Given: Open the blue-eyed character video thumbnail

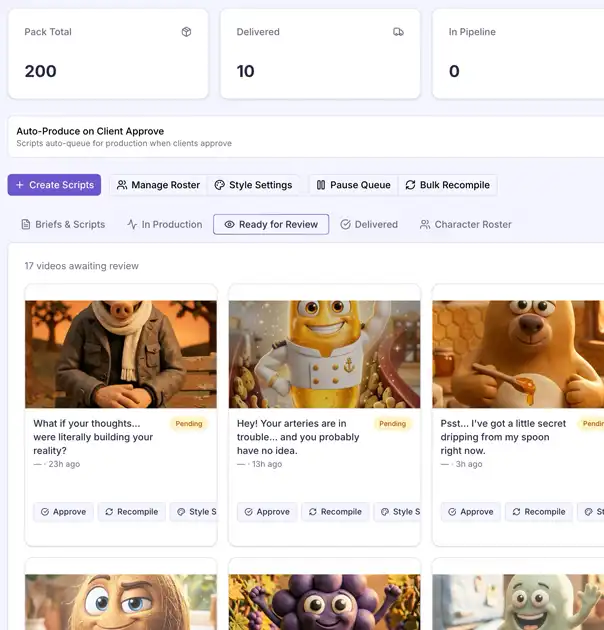Looking at the screenshot, I should (121, 602).
